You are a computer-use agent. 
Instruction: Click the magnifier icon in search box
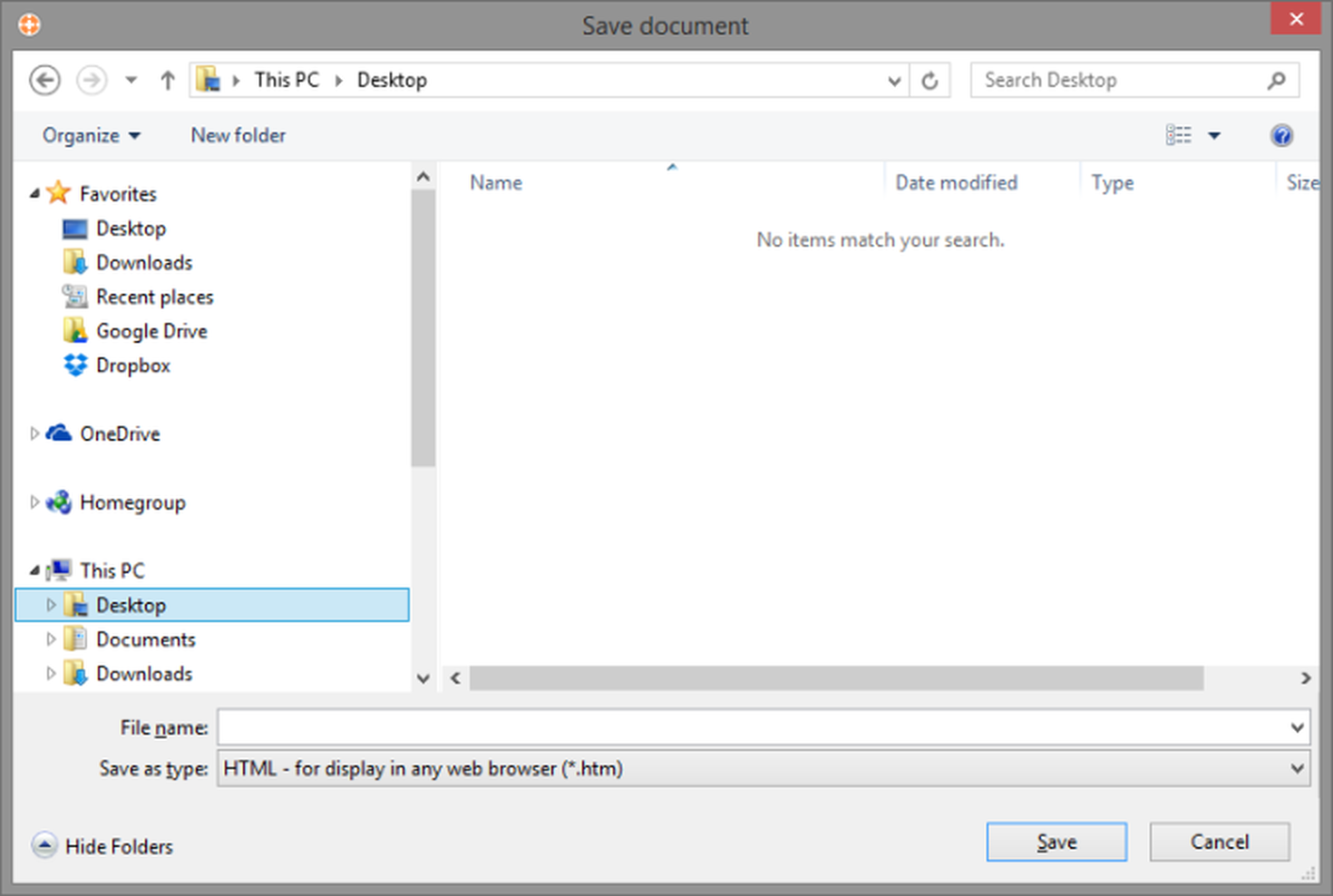coord(1277,81)
